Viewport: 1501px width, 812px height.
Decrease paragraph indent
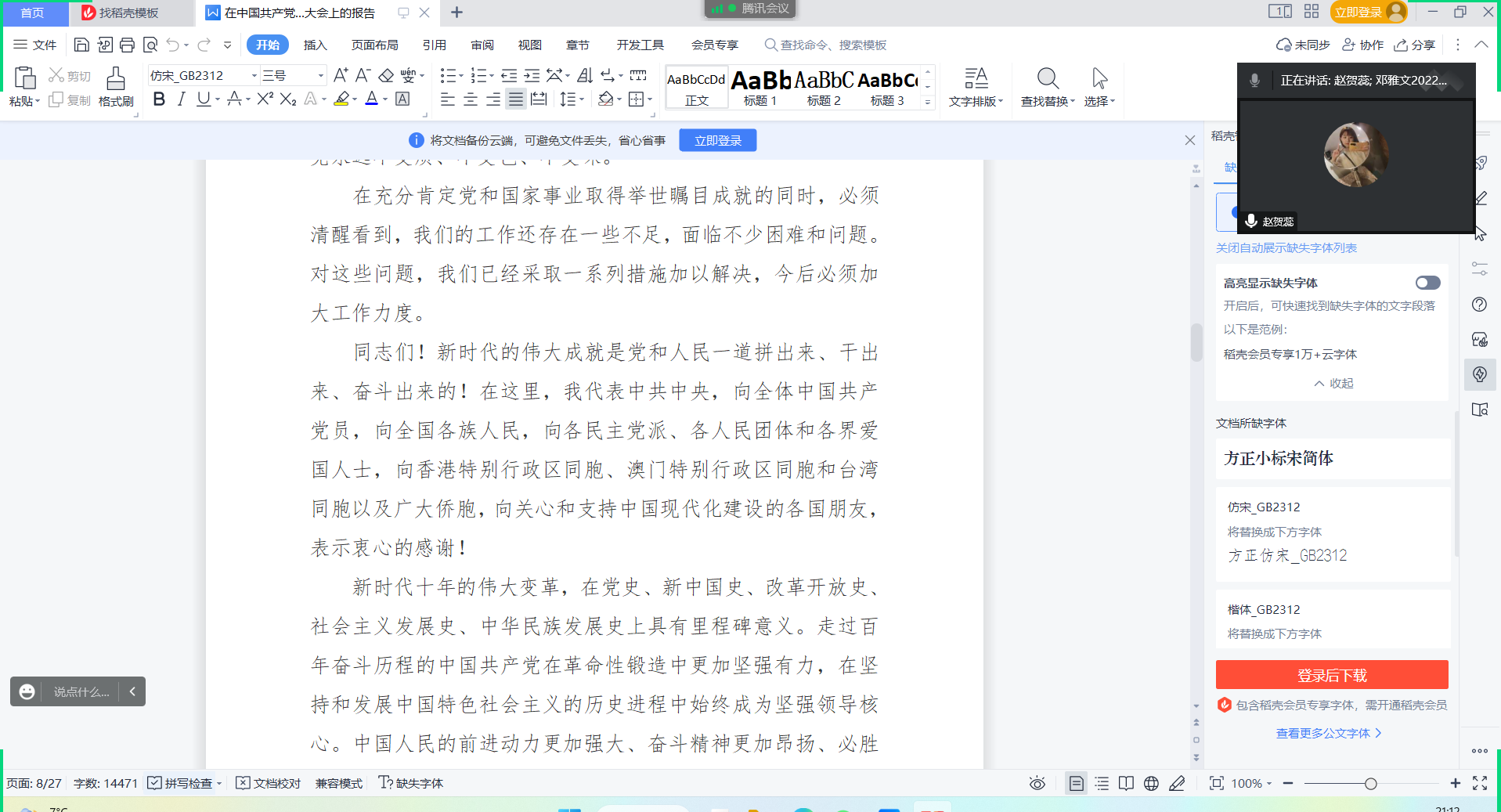(x=509, y=75)
